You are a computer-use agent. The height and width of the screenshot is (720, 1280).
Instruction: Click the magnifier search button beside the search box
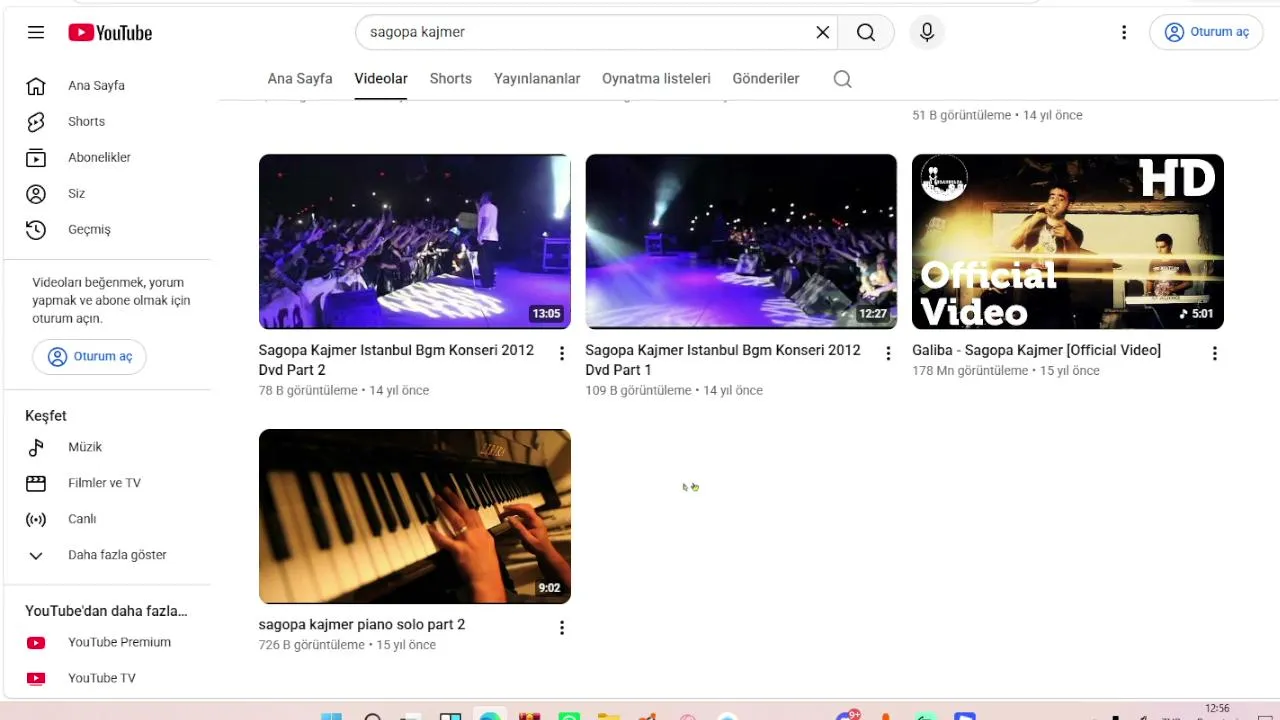(x=866, y=32)
